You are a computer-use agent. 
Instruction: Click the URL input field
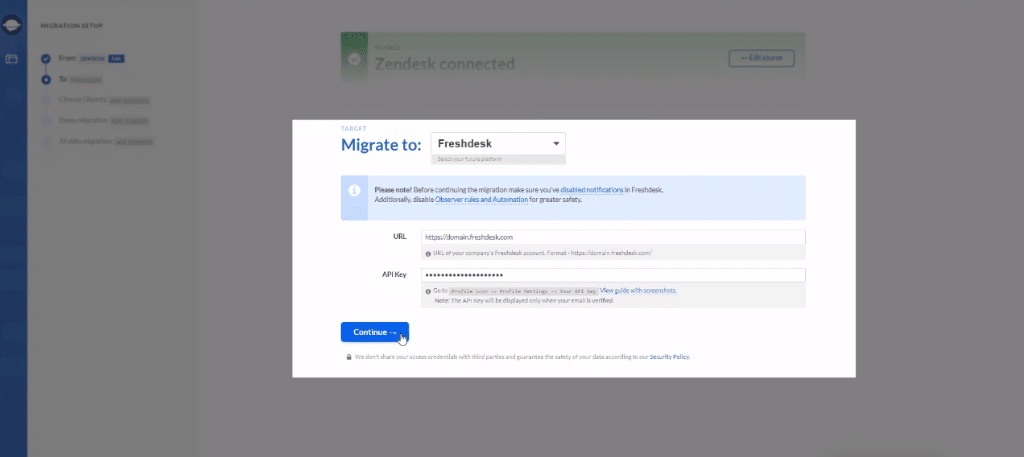[613, 237]
